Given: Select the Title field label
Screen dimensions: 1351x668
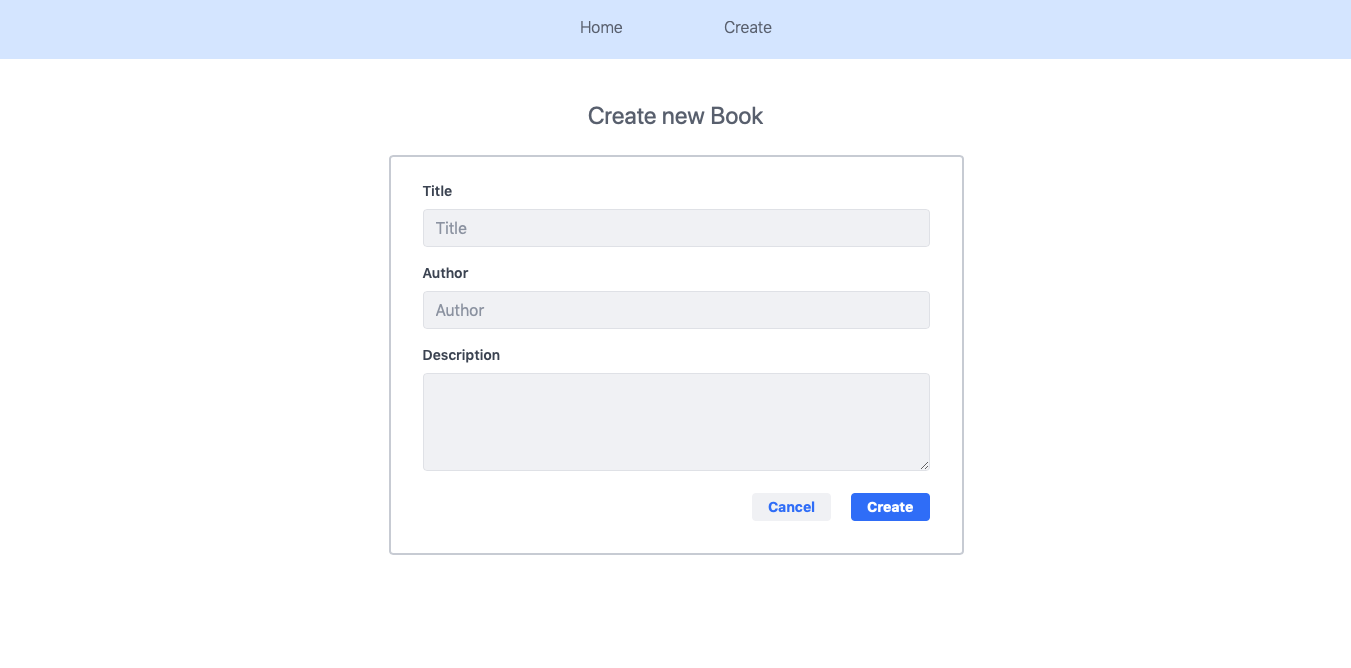Looking at the screenshot, I should [x=437, y=191].
